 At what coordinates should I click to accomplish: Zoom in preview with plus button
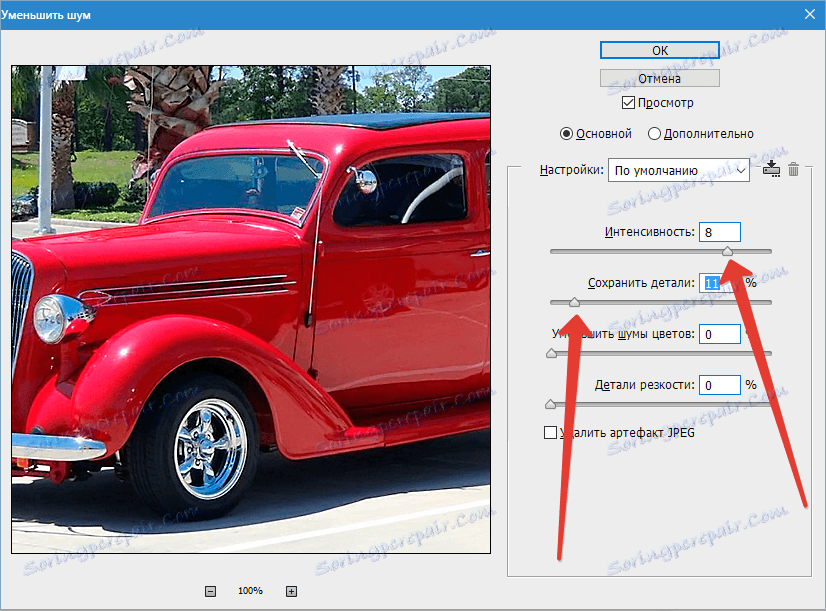coord(292,591)
